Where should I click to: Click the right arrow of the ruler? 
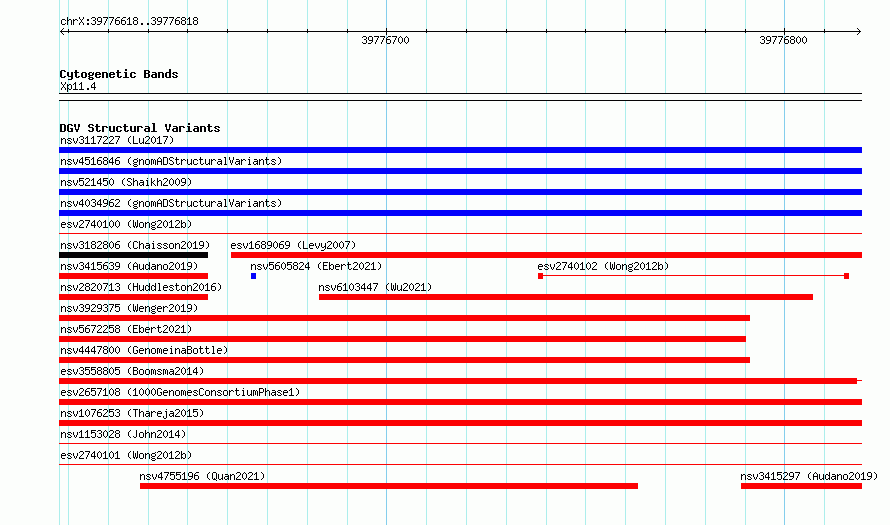pos(858,32)
